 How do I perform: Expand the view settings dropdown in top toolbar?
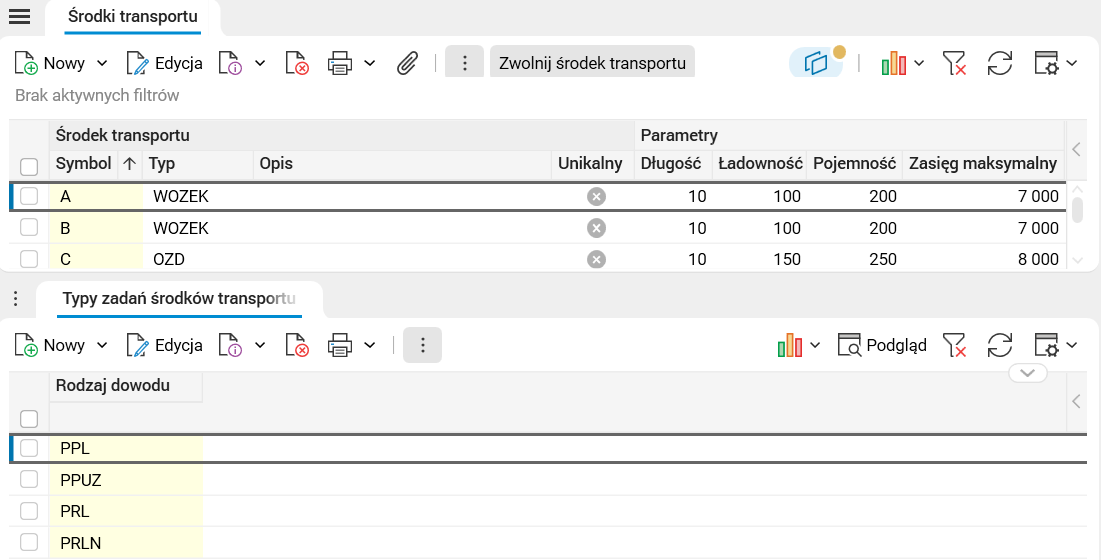point(1072,64)
